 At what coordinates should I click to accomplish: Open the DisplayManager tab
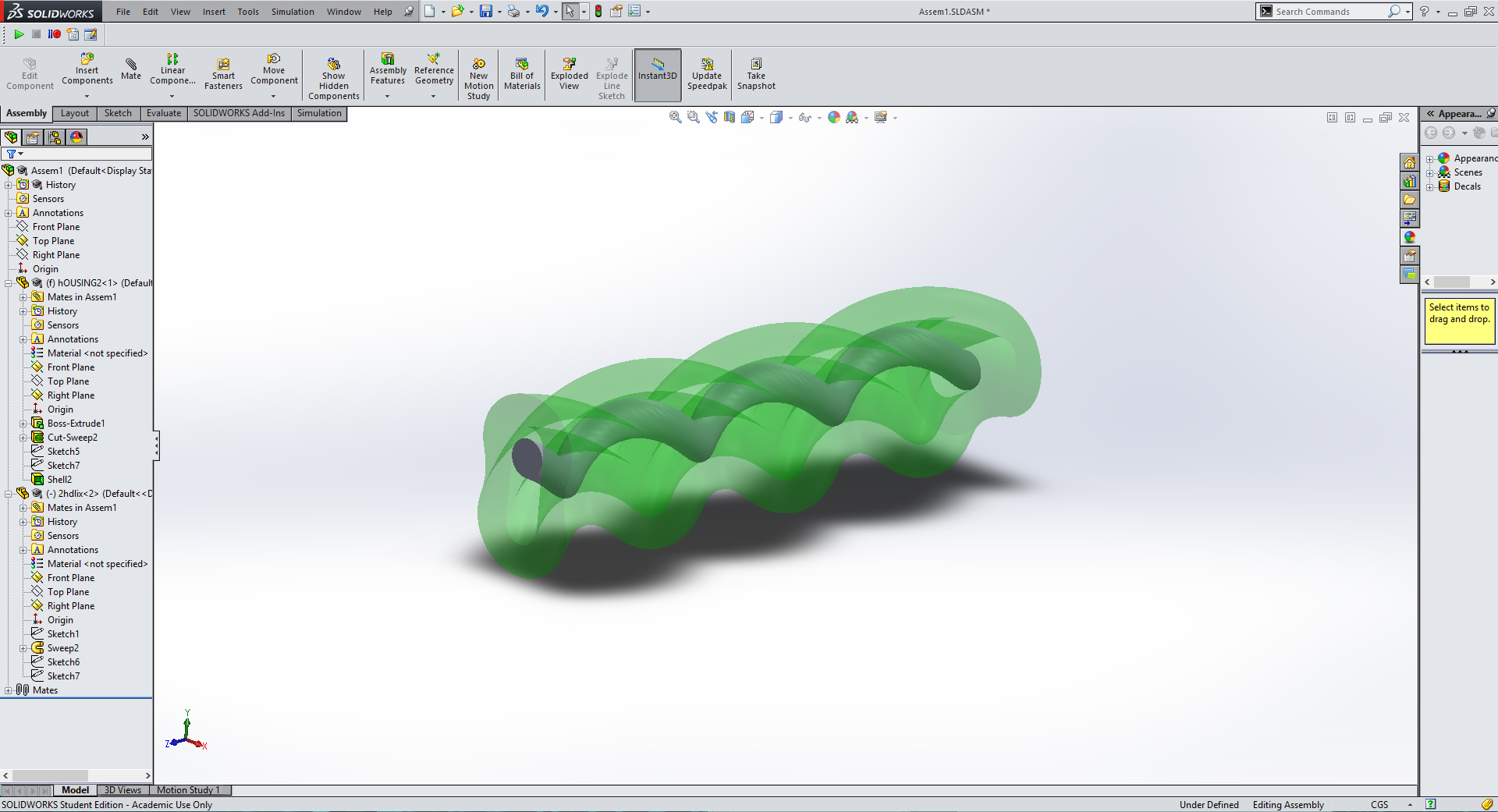pos(76,137)
